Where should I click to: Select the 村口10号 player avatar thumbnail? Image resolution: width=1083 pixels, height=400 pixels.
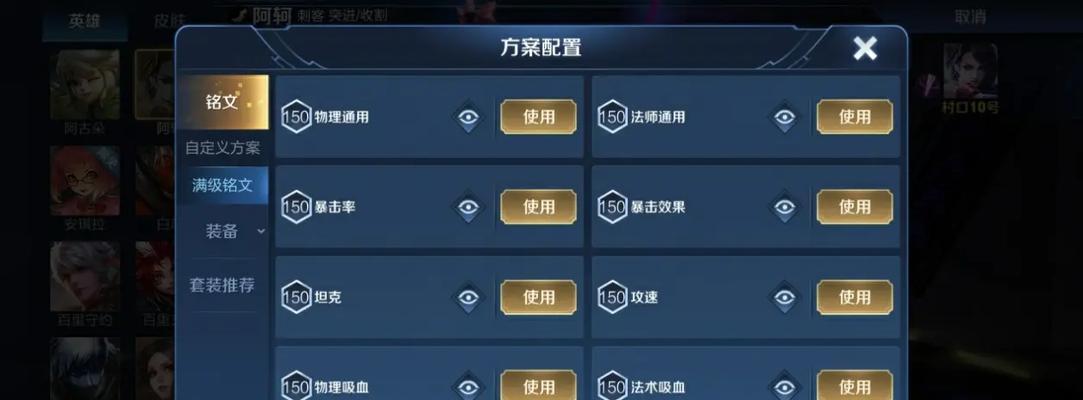click(970, 71)
